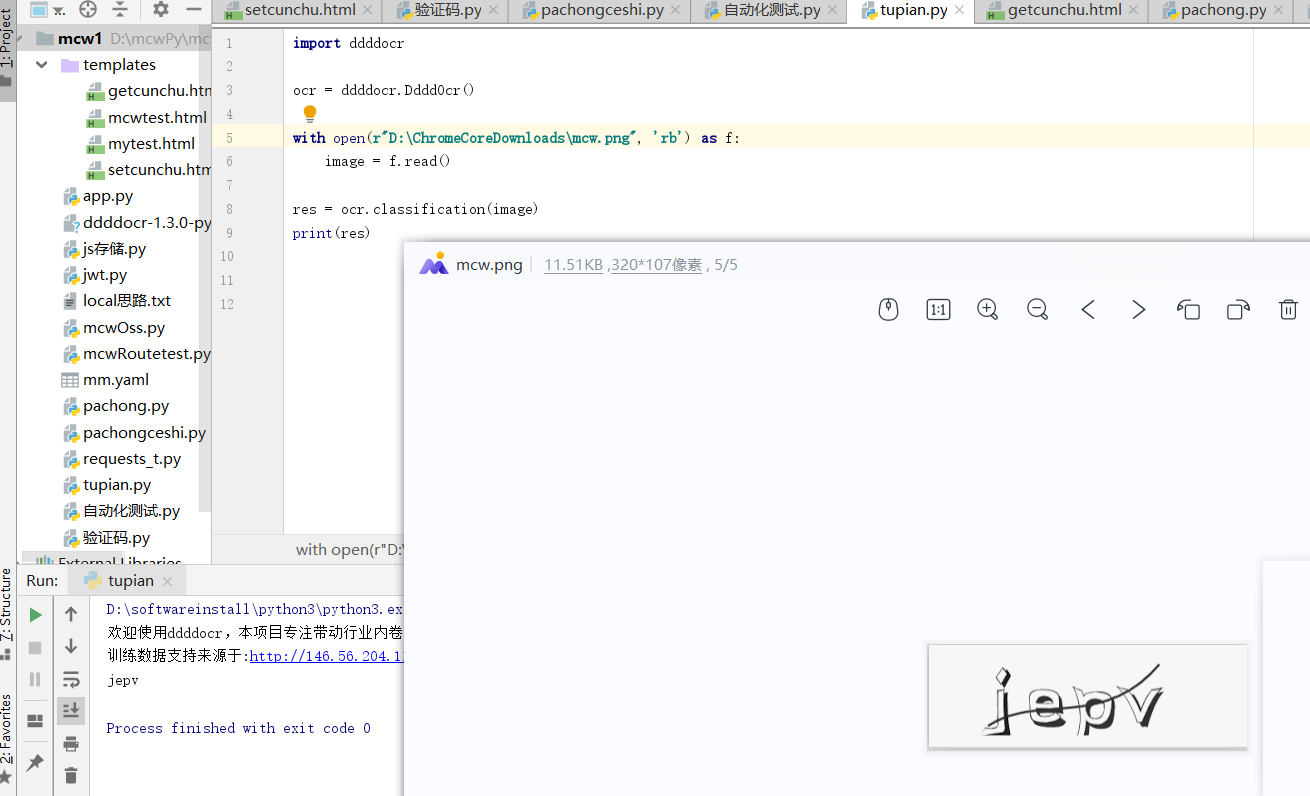Select templates folder in project tree
Image resolution: width=1310 pixels, height=796 pixels.
(119, 65)
